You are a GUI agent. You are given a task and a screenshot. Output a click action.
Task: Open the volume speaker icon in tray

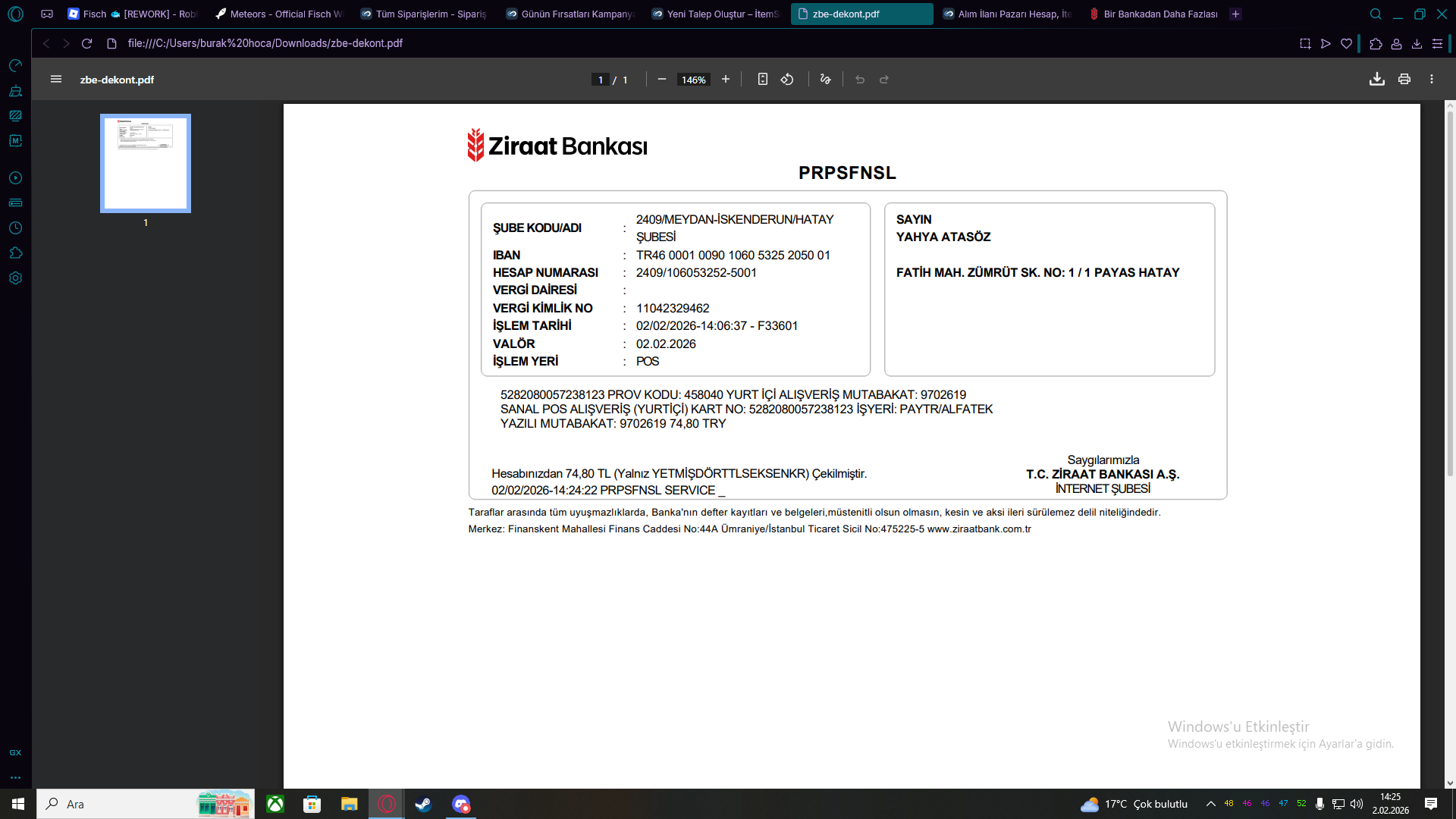pyautogui.click(x=1357, y=804)
